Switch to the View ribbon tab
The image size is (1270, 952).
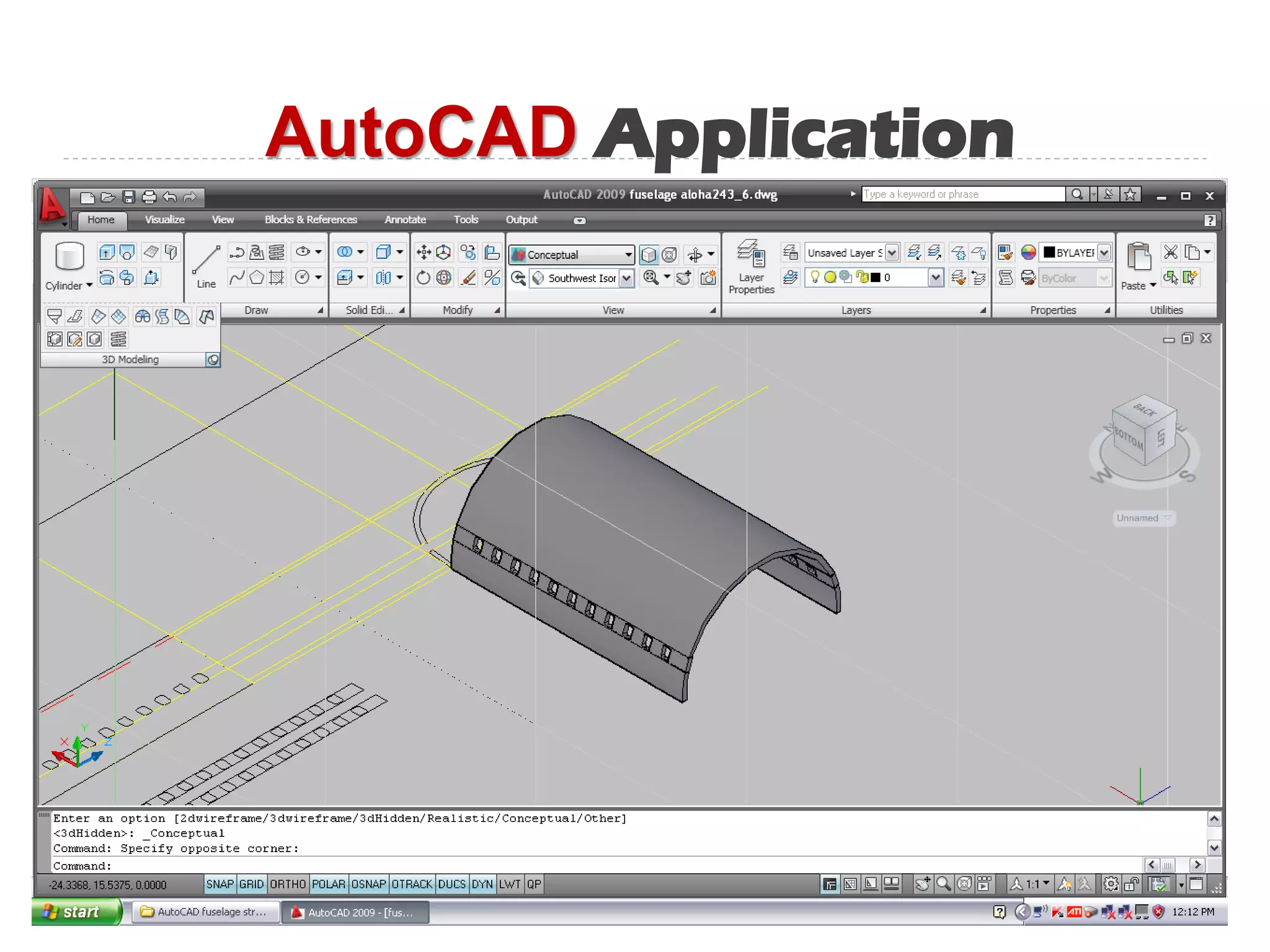point(223,220)
